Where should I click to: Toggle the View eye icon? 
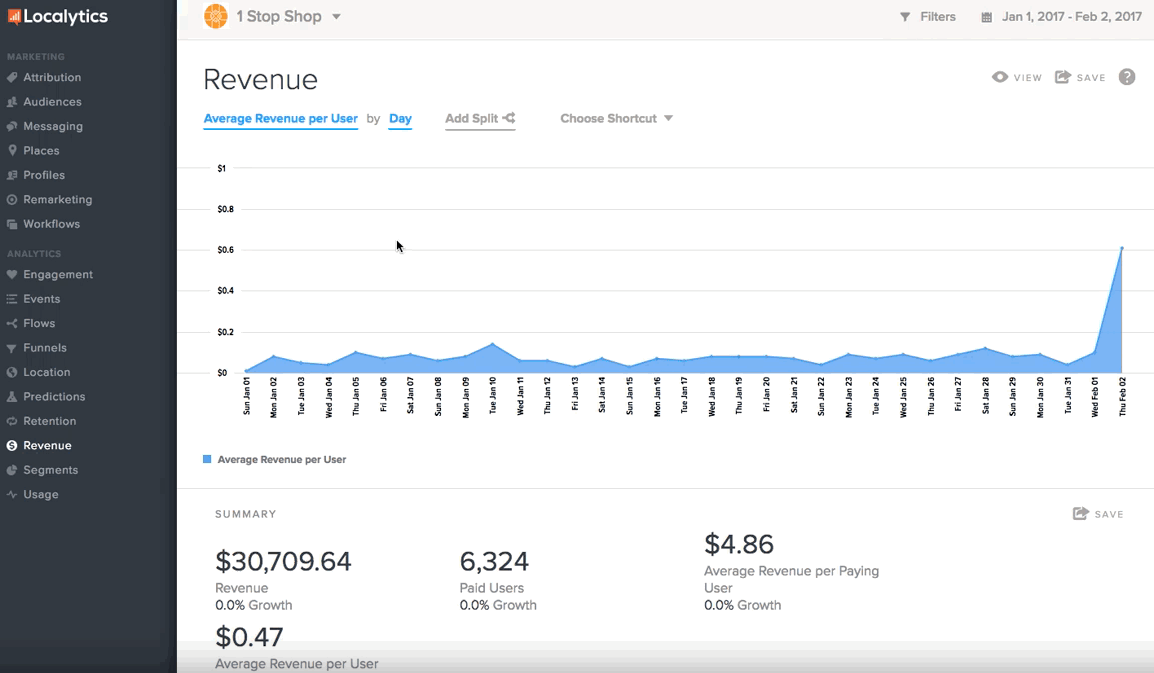point(1000,77)
